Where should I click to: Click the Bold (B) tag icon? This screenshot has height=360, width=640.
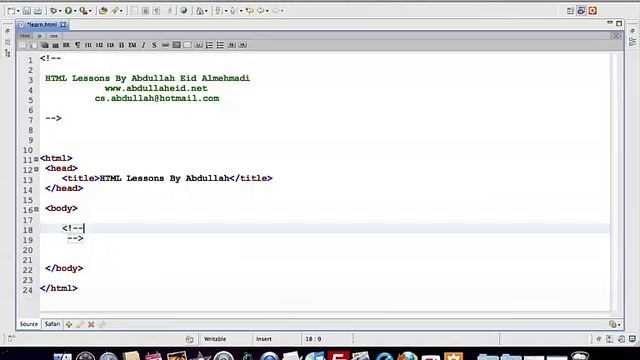tap(121, 45)
